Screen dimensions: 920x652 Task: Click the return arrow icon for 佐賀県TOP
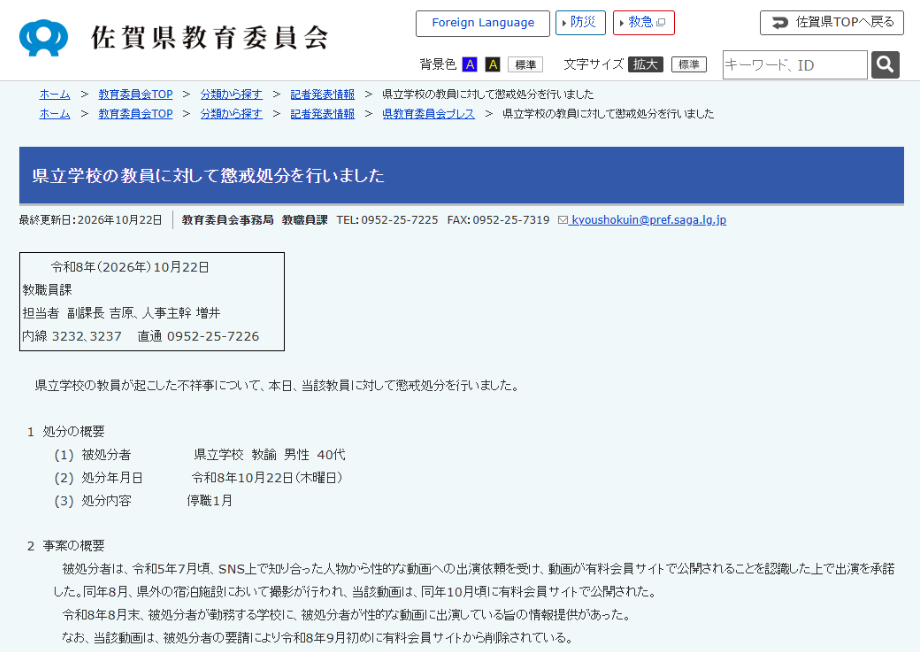click(780, 23)
